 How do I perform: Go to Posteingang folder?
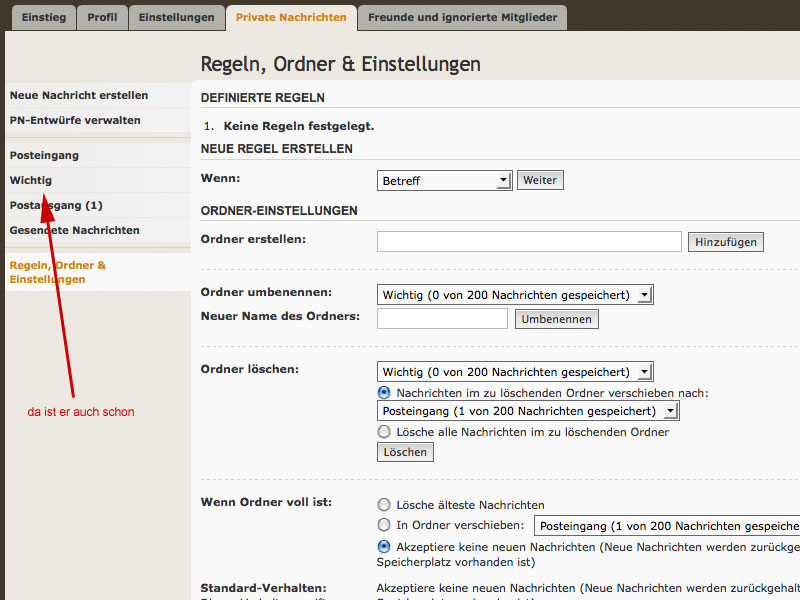pyautogui.click(x=44, y=156)
